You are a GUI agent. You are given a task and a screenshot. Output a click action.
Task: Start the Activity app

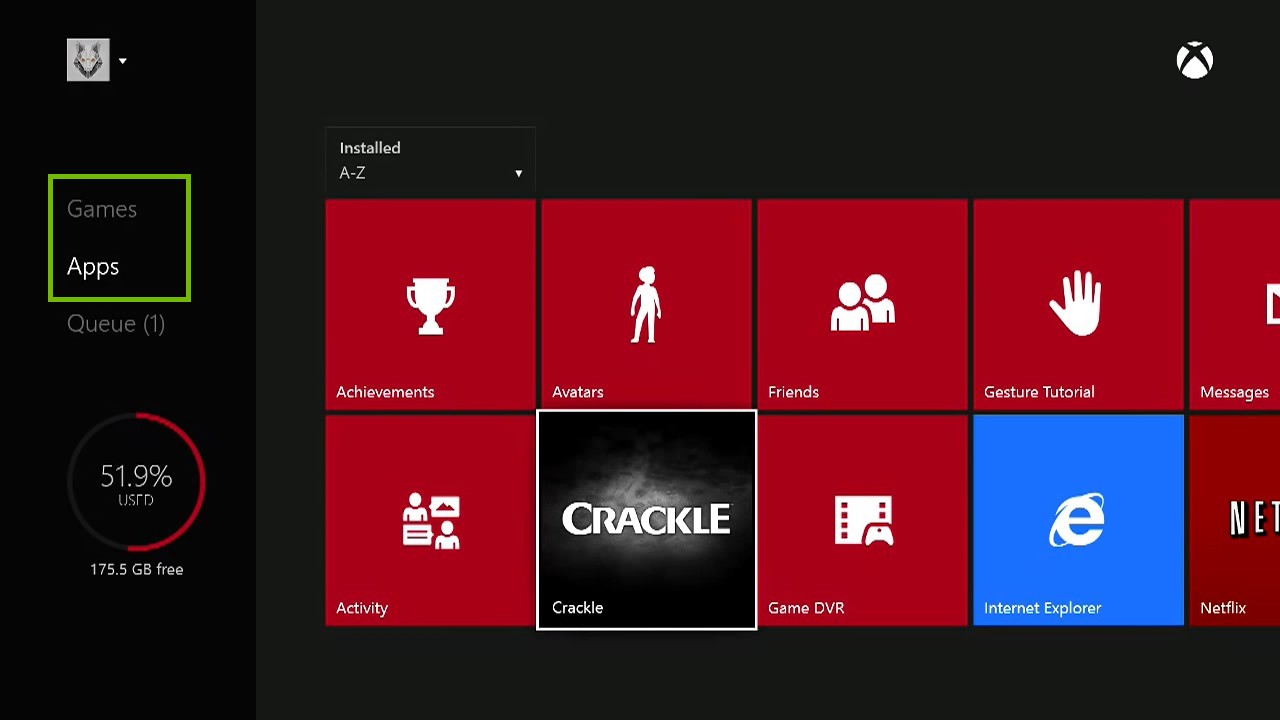point(430,518)
